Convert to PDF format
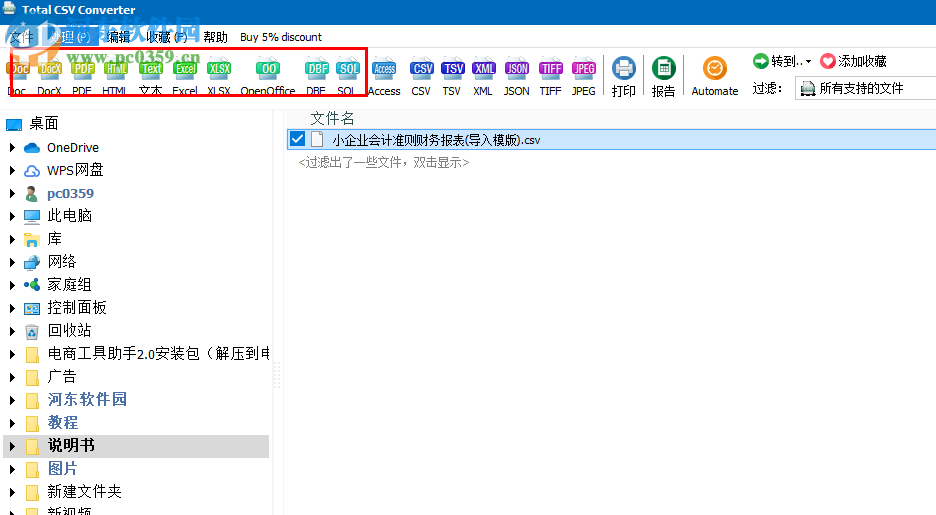 click(82, 77)
